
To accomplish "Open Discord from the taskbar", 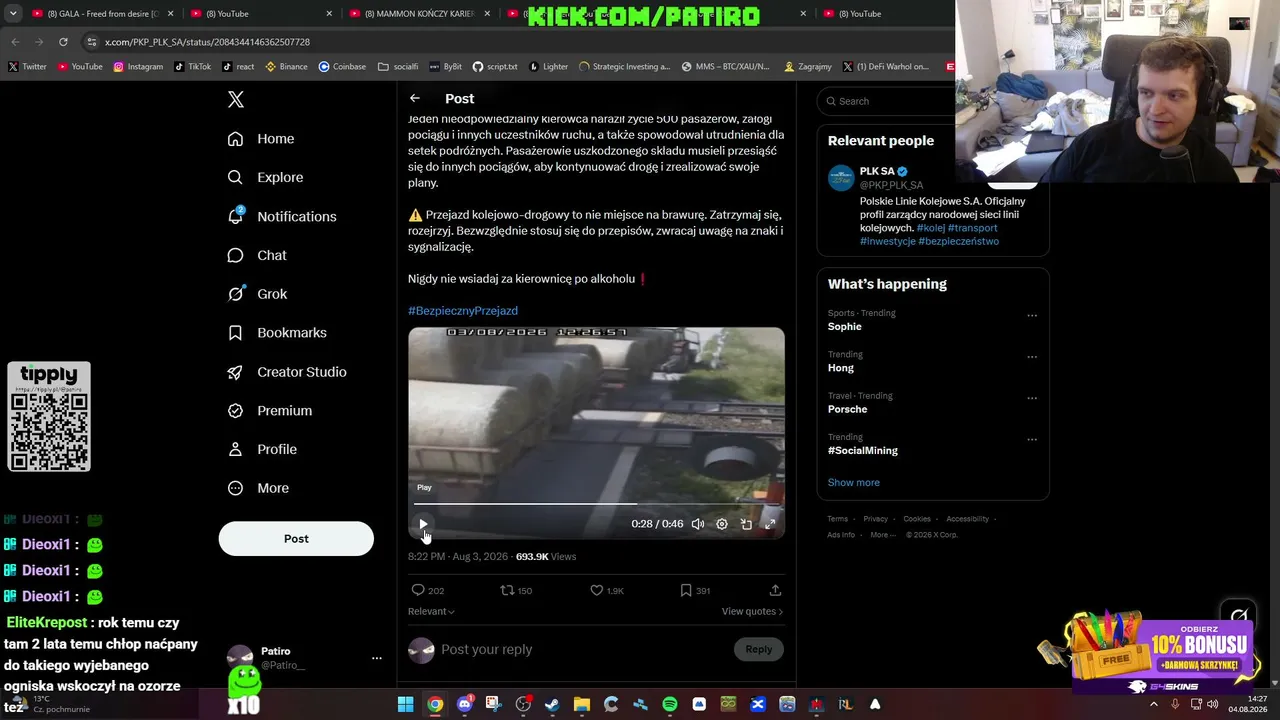I will pyautogui.click(x=464, y=704).
